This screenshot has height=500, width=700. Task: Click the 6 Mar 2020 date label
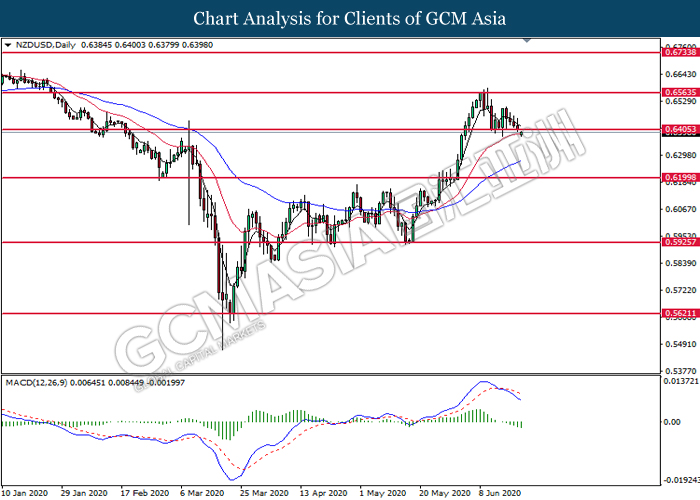(x=202, y=493)
